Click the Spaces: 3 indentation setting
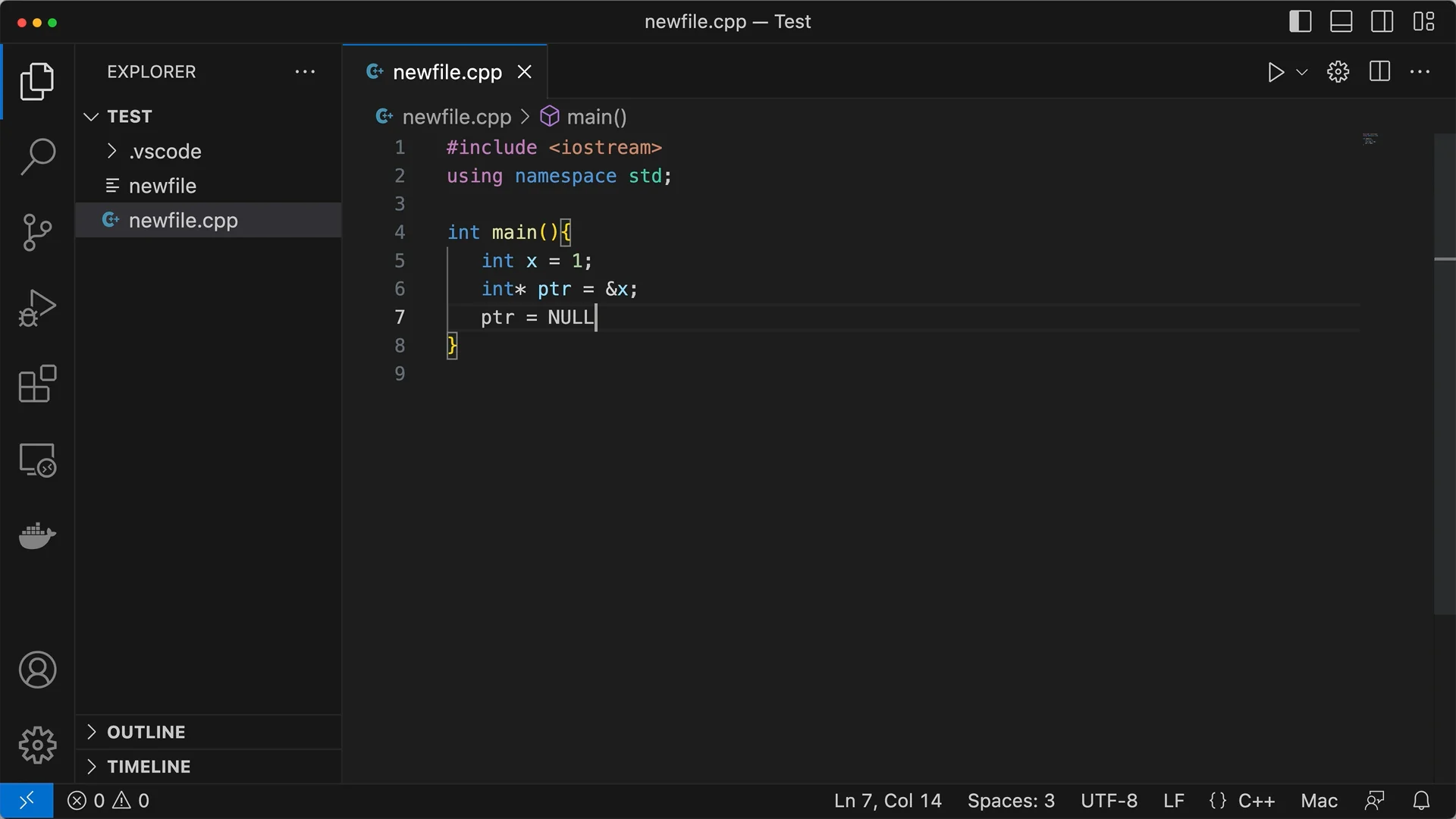This screenshot has height=819, width=1456. click(1010, 801)
